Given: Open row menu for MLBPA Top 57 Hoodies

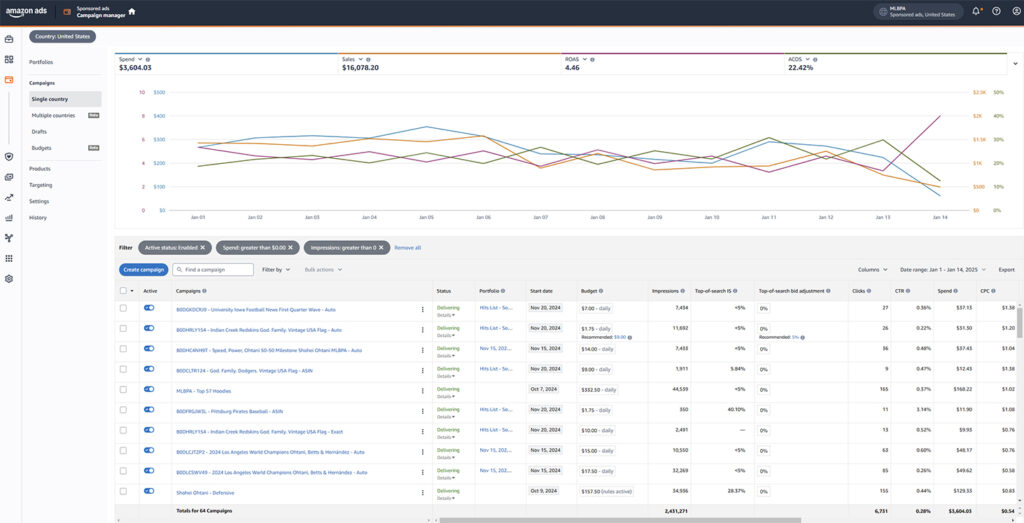Looking at the screenshot, I should [x=423, y=391].
